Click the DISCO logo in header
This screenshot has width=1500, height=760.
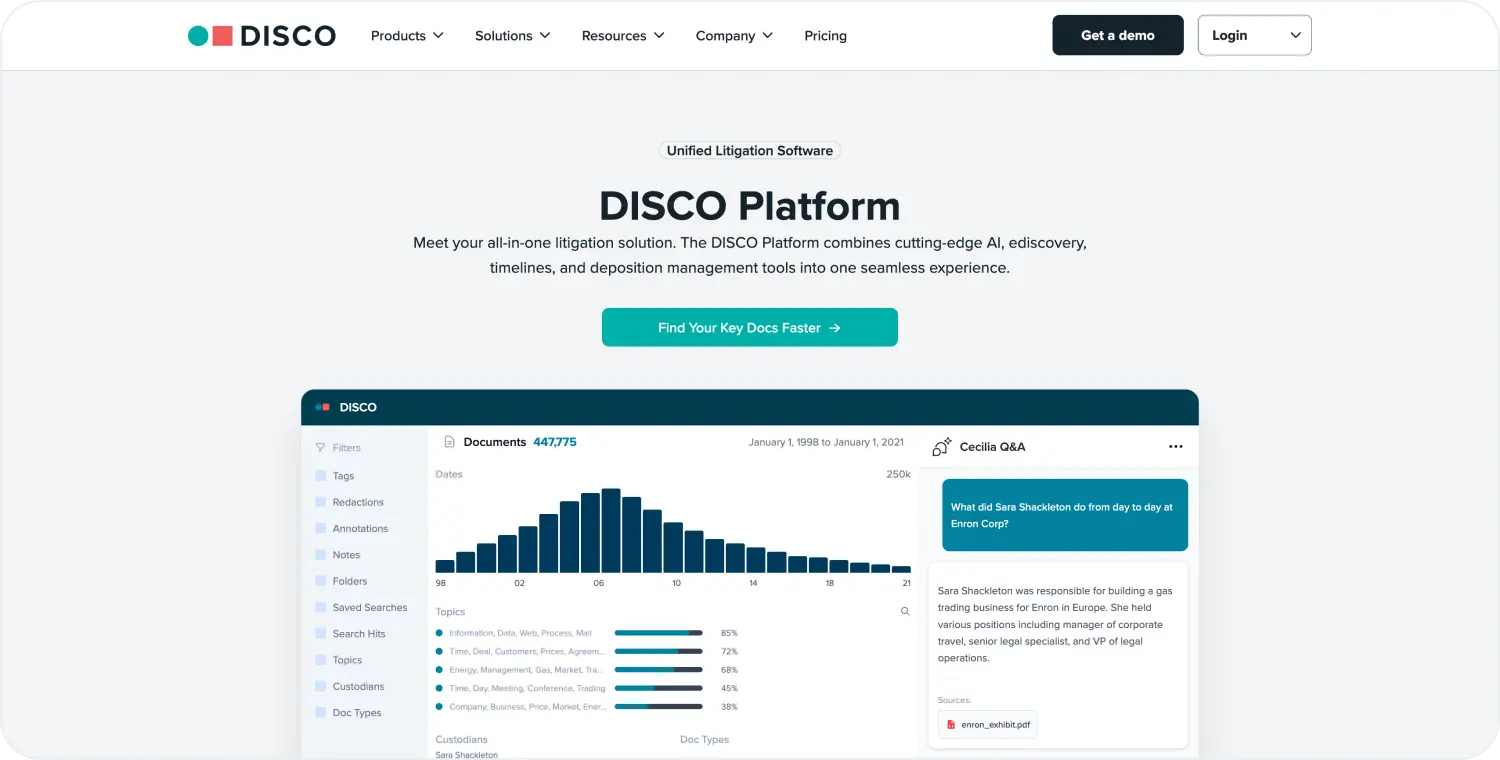click(262, 36)
